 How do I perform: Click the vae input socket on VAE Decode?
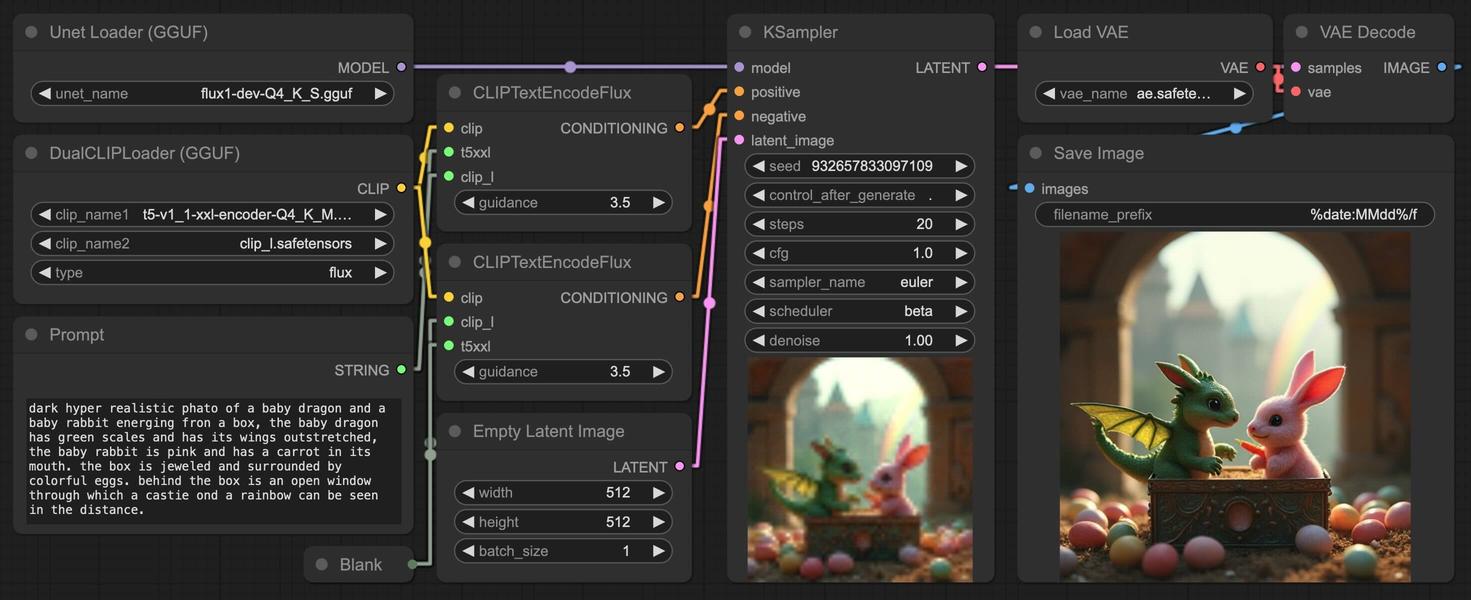click(1296, 91)
